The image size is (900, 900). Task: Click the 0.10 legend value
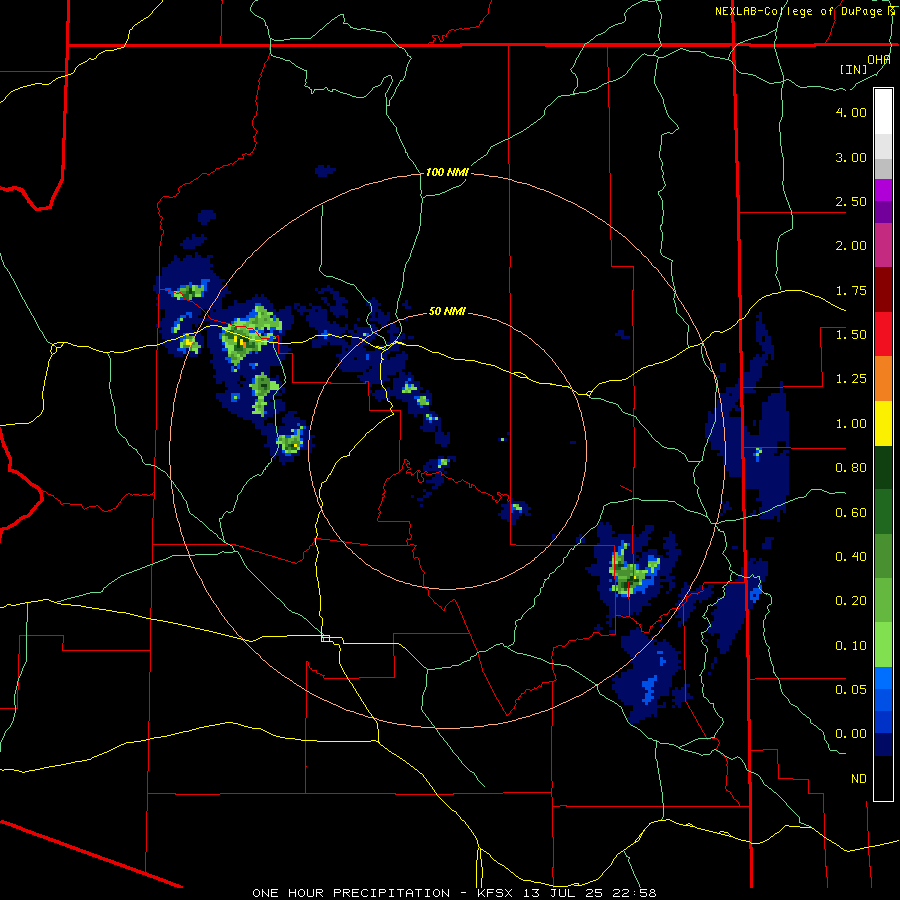click(x=851, y=646)
